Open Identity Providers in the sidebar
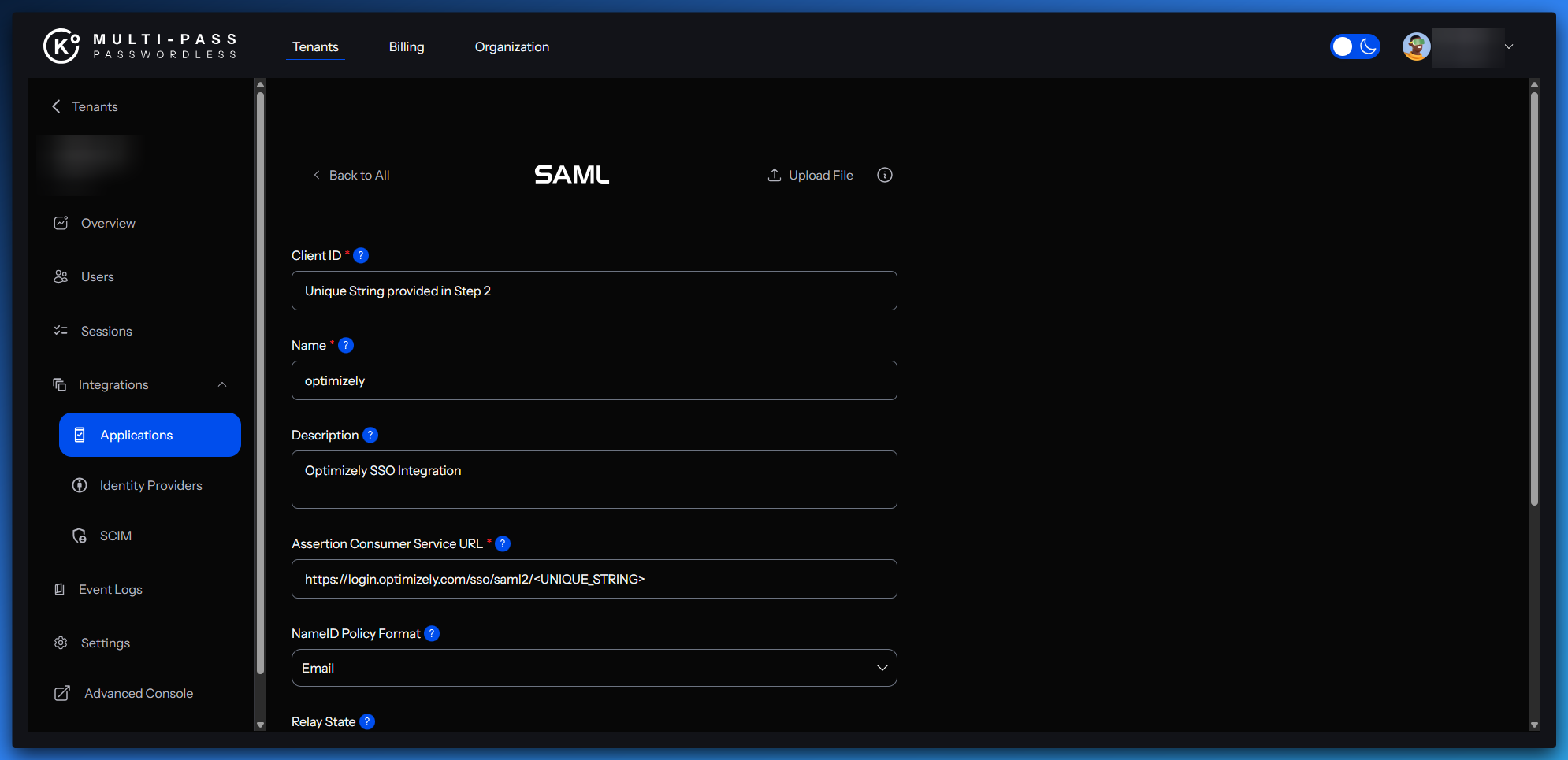The height and width of the screenshot is (760, 1568). tap(150, 486)
